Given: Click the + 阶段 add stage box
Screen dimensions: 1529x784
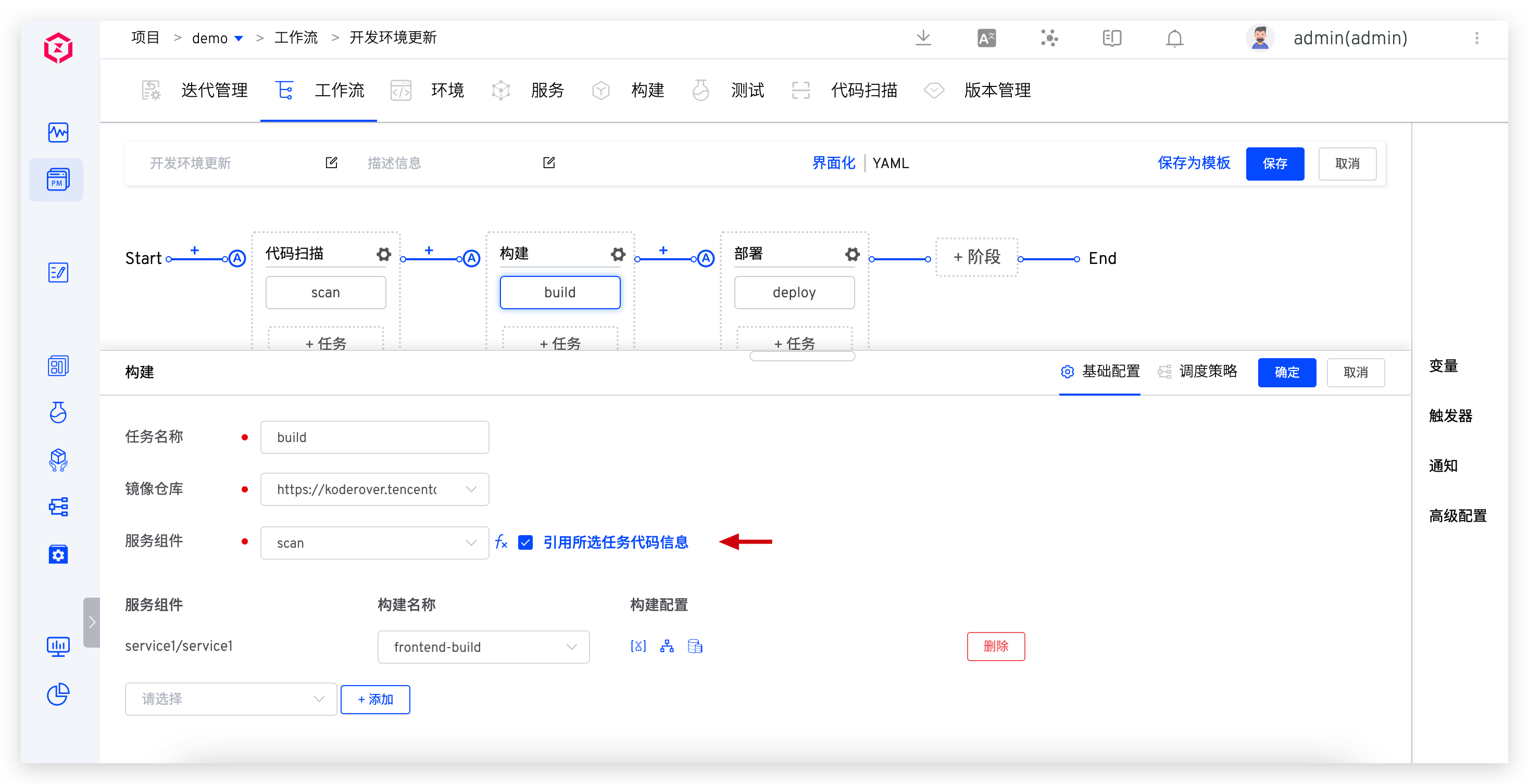Looking at the screenshot, I should (976, 257).
